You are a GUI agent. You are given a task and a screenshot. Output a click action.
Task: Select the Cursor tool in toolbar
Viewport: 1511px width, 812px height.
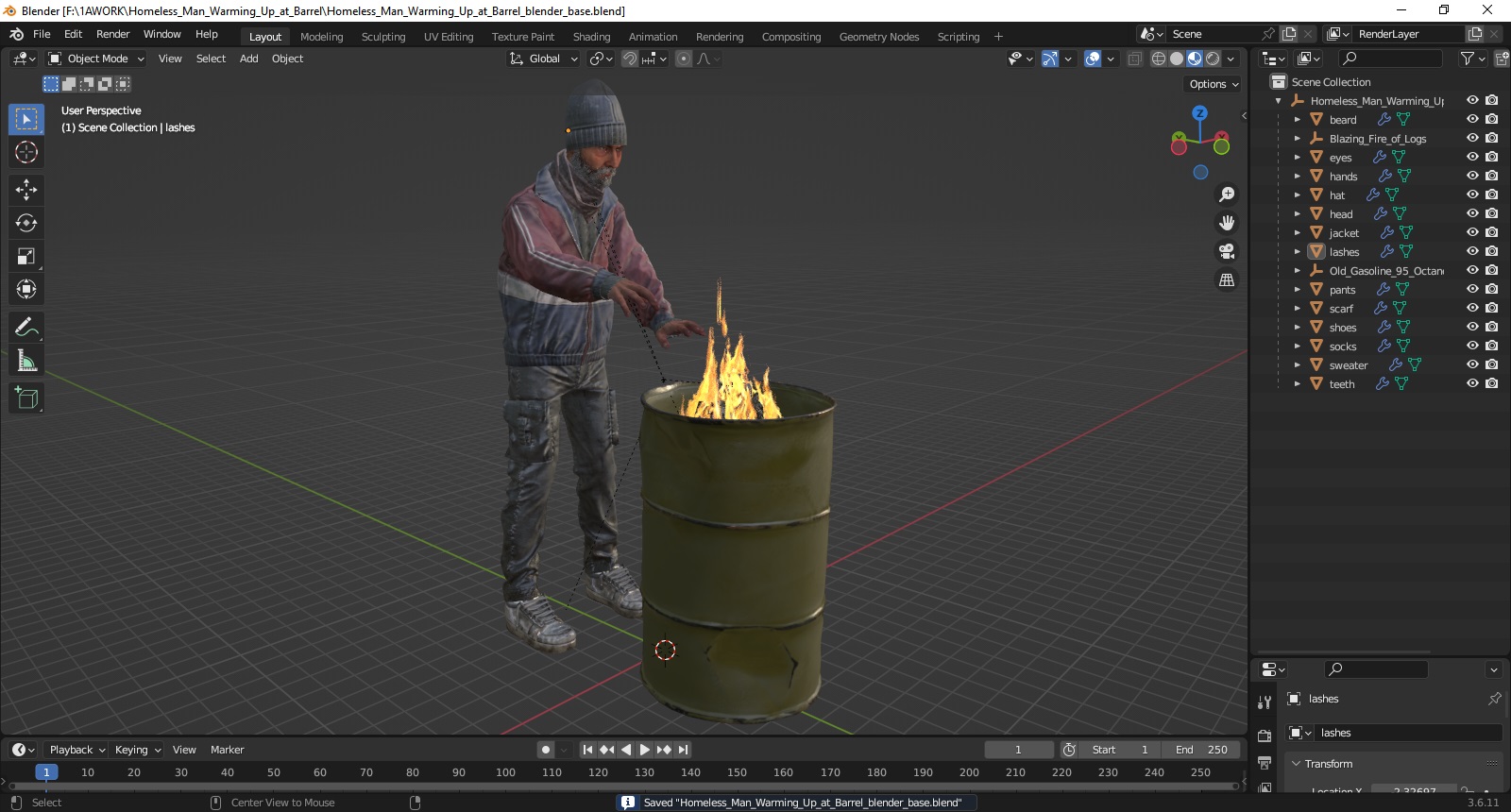click(26, 152)
